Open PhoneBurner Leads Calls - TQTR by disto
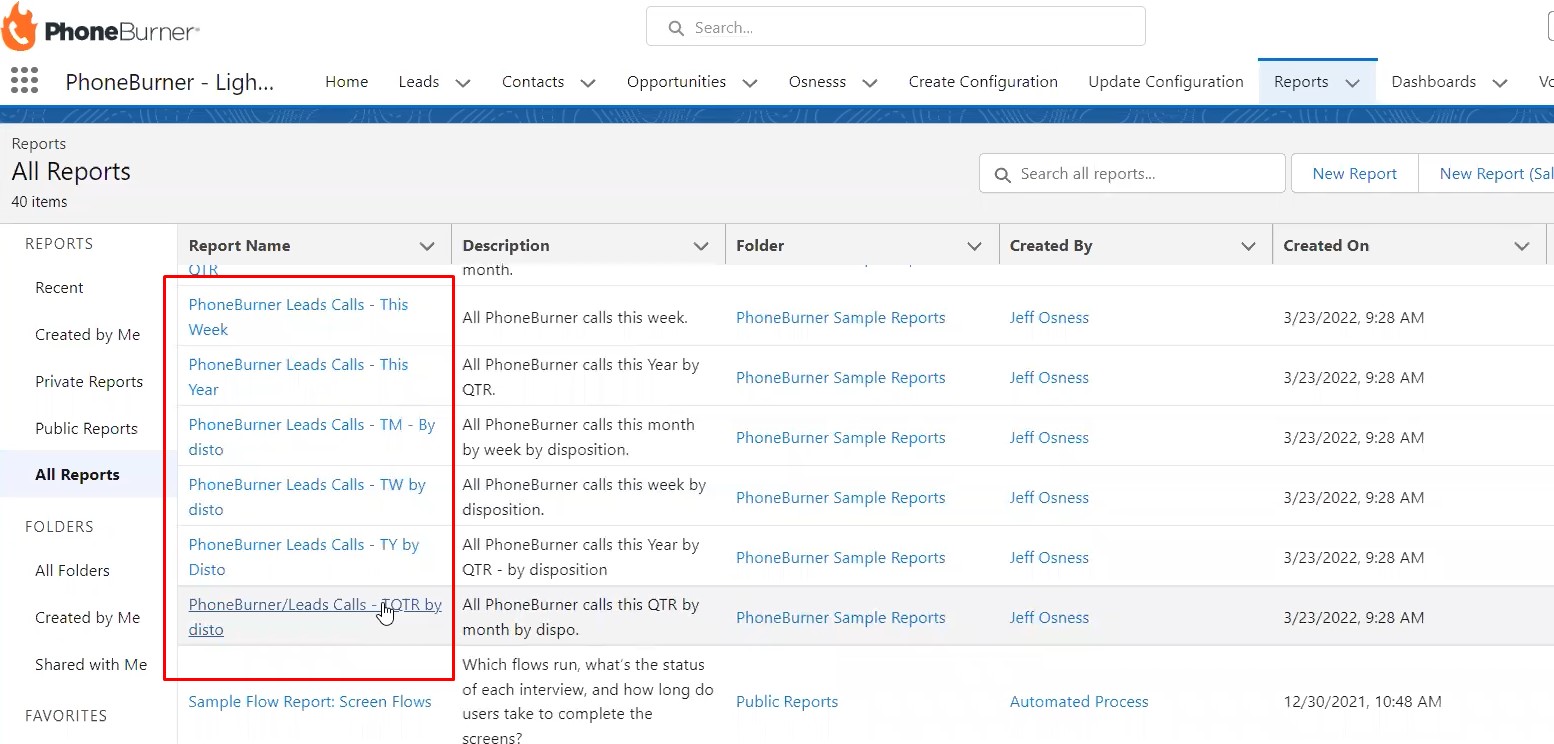Screen dimensions: 1554x744 click(315, 617)
